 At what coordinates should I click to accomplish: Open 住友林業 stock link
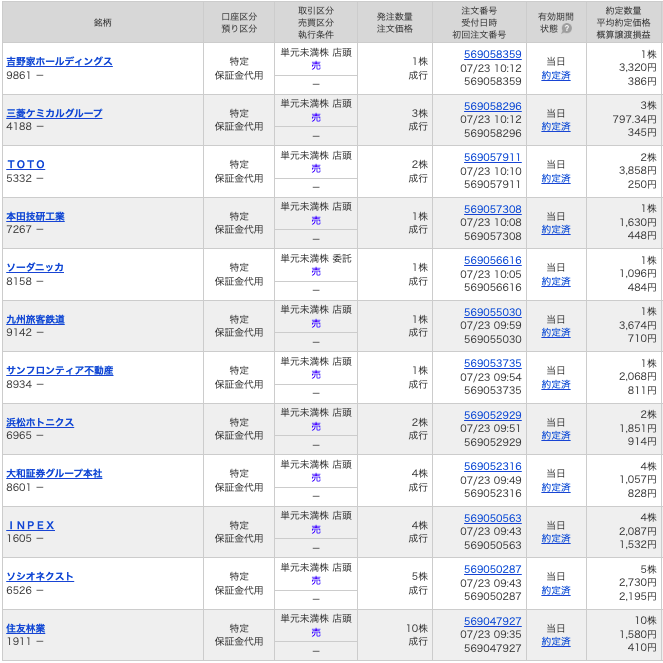point(26,628)
